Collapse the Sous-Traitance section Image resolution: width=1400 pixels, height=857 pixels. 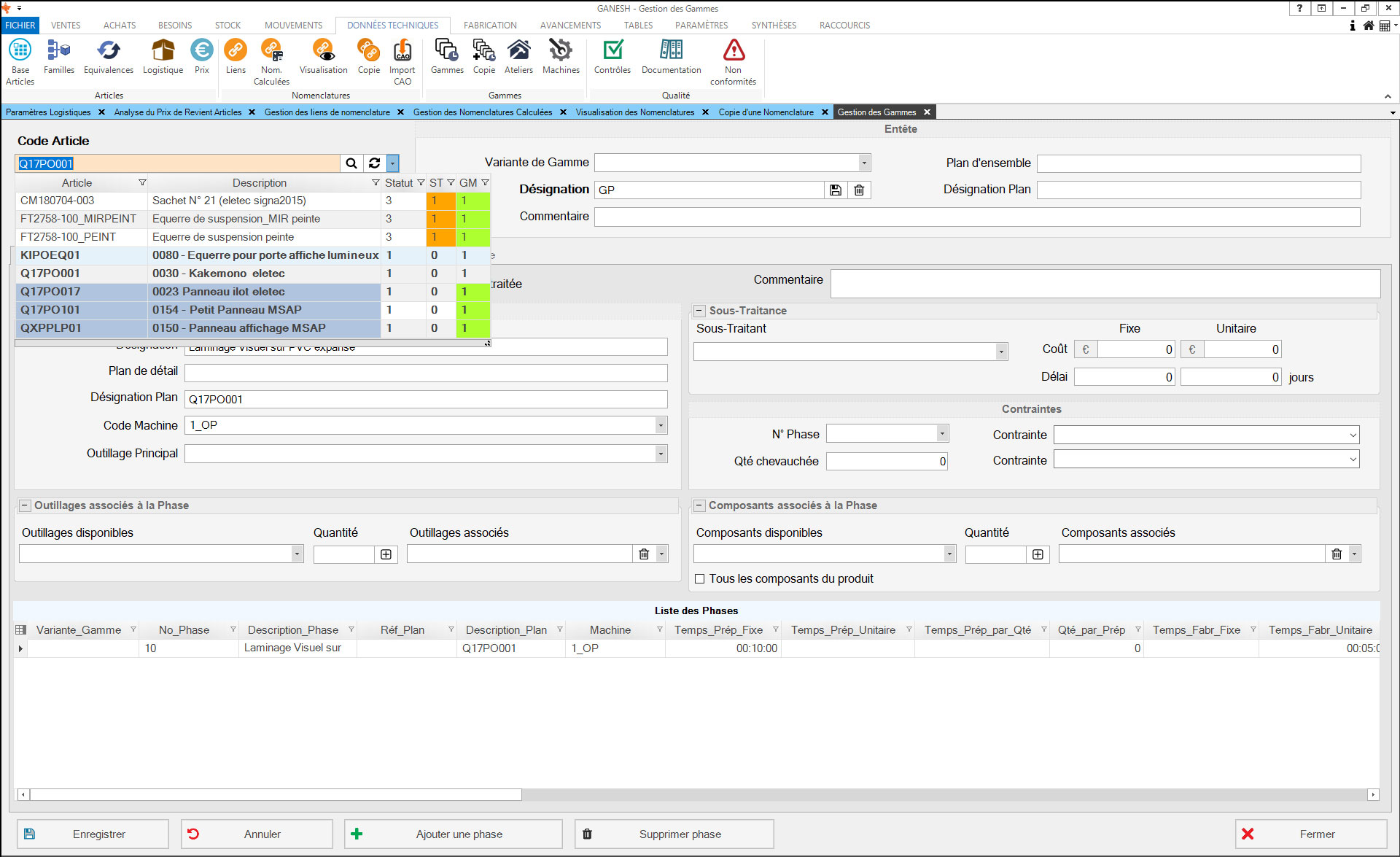pyautogui.click(x=699, y=311)
